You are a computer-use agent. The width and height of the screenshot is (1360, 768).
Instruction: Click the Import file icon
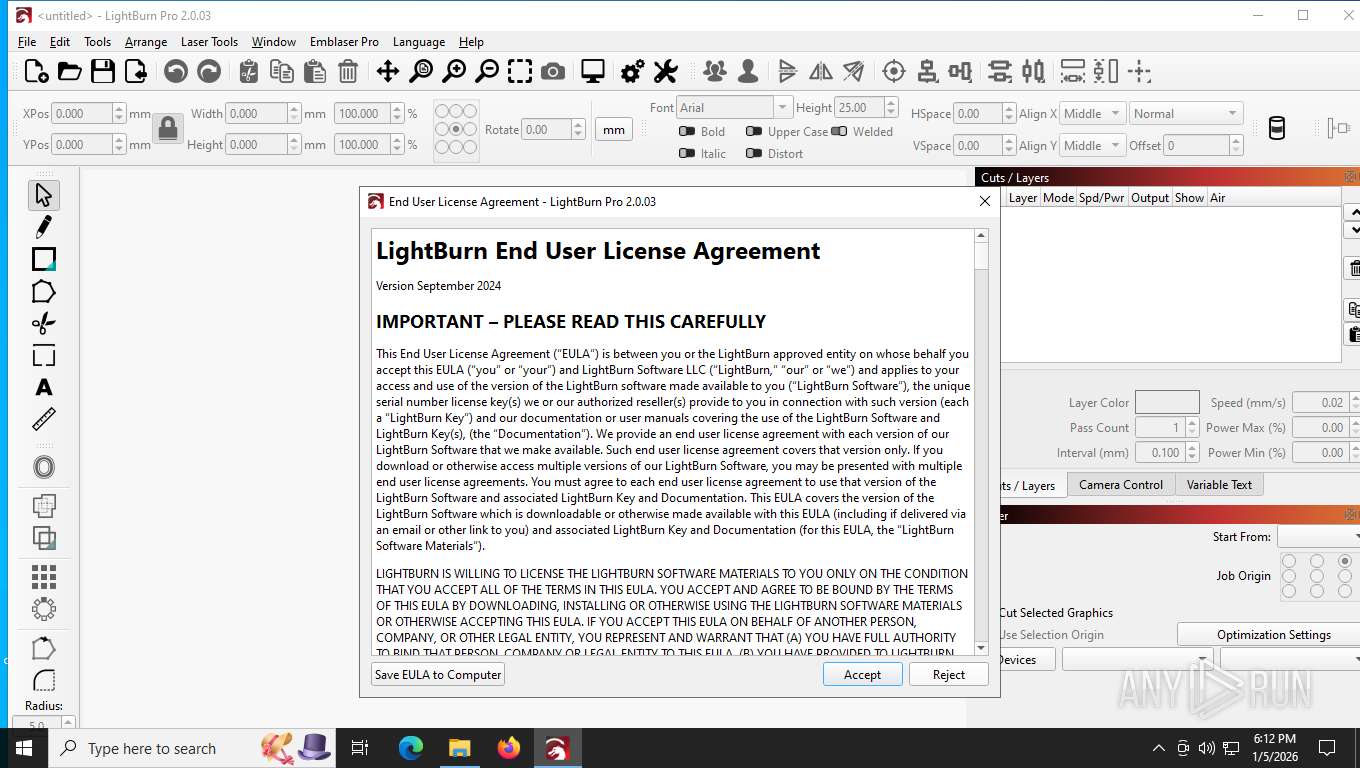pyautogui.click(x=136, y=71)
